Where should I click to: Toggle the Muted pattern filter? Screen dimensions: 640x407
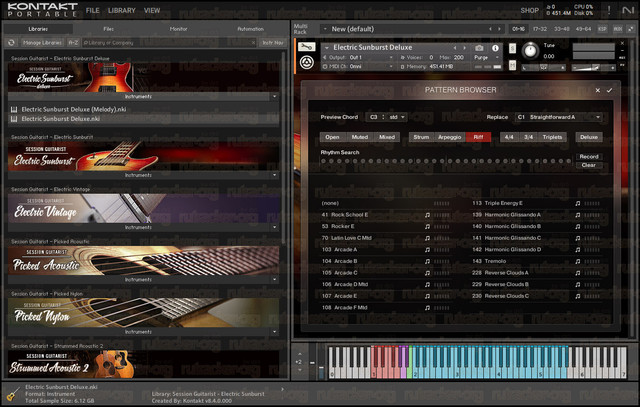tap(360, 137)
